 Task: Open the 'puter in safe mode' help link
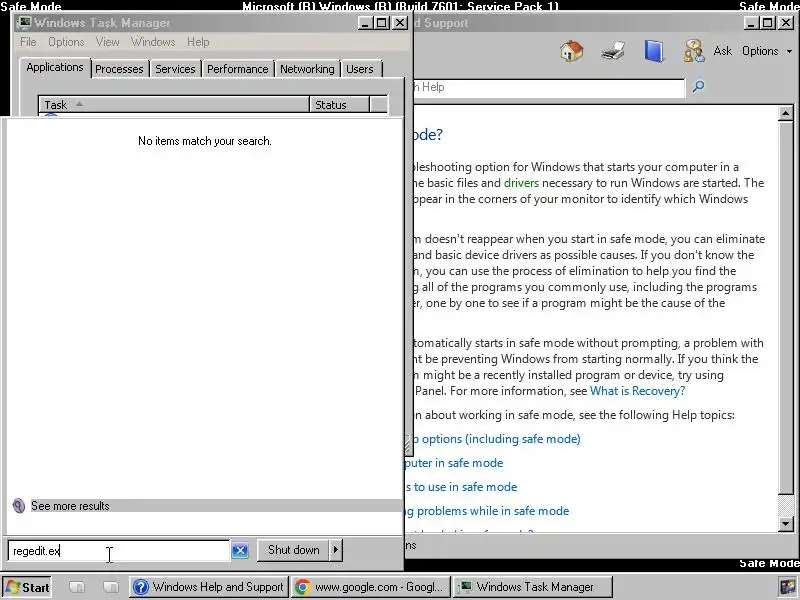click(453, 463)
